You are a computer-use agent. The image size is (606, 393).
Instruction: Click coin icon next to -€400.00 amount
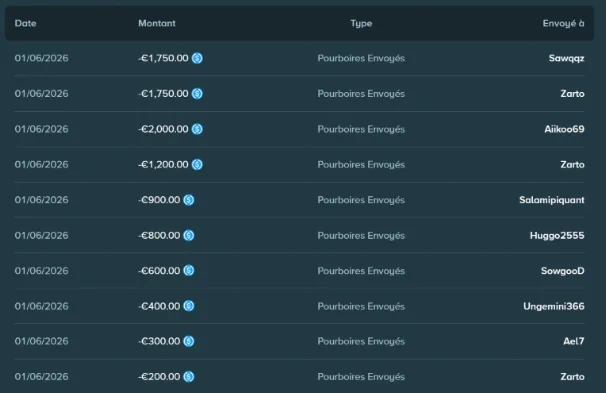(x=189, y=306)
